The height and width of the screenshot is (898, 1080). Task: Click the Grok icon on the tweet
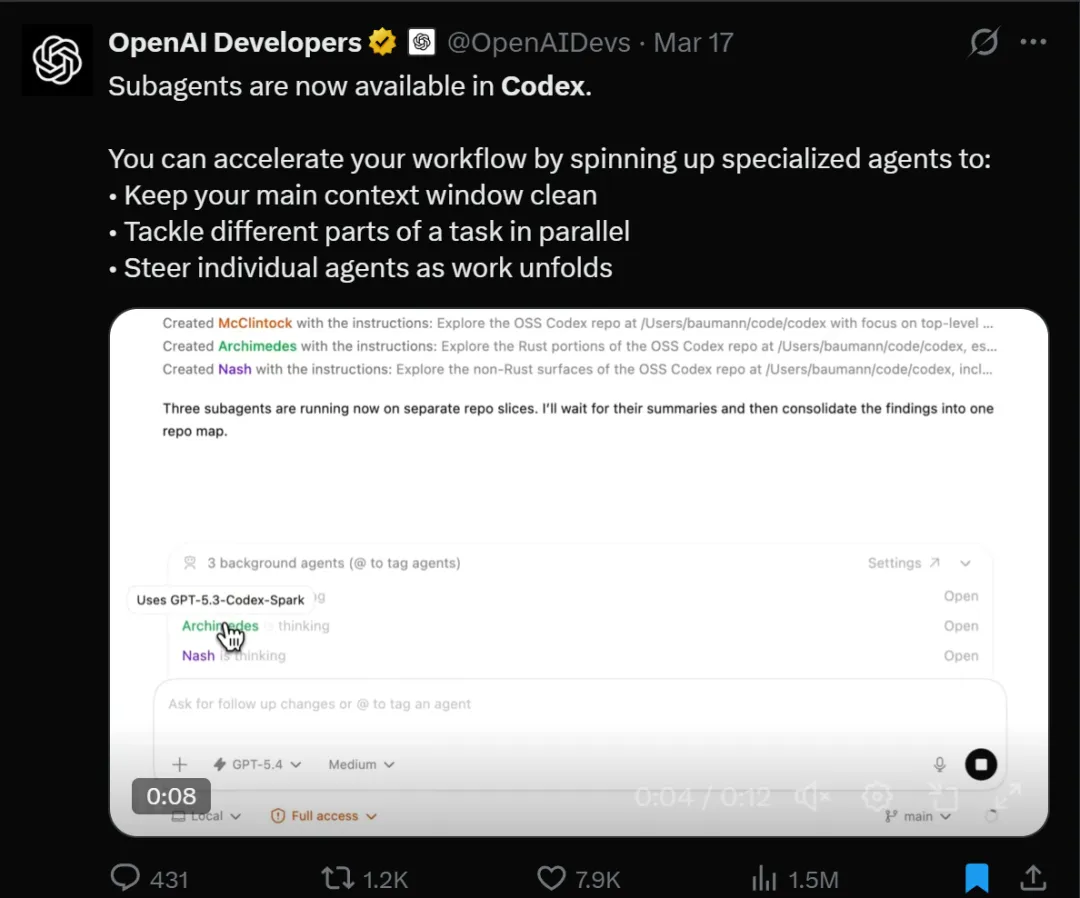pos(984,43)
